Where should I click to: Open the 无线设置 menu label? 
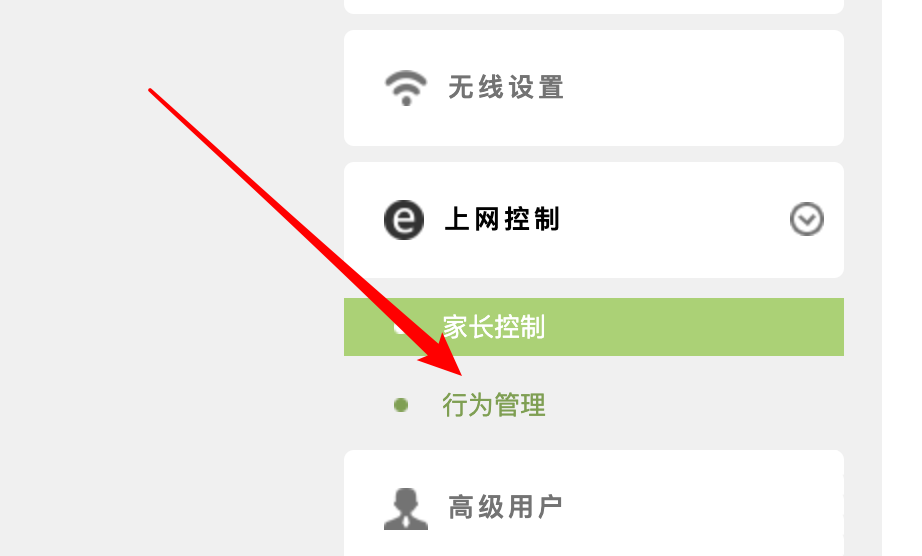pos(506,88)
